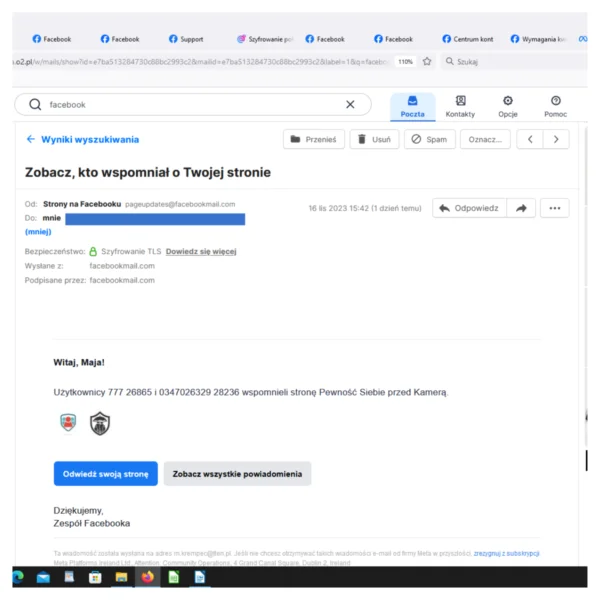Screen dimensions: 600x600
Task: Open the Poczta mail tab
Action: pos(412,105)
